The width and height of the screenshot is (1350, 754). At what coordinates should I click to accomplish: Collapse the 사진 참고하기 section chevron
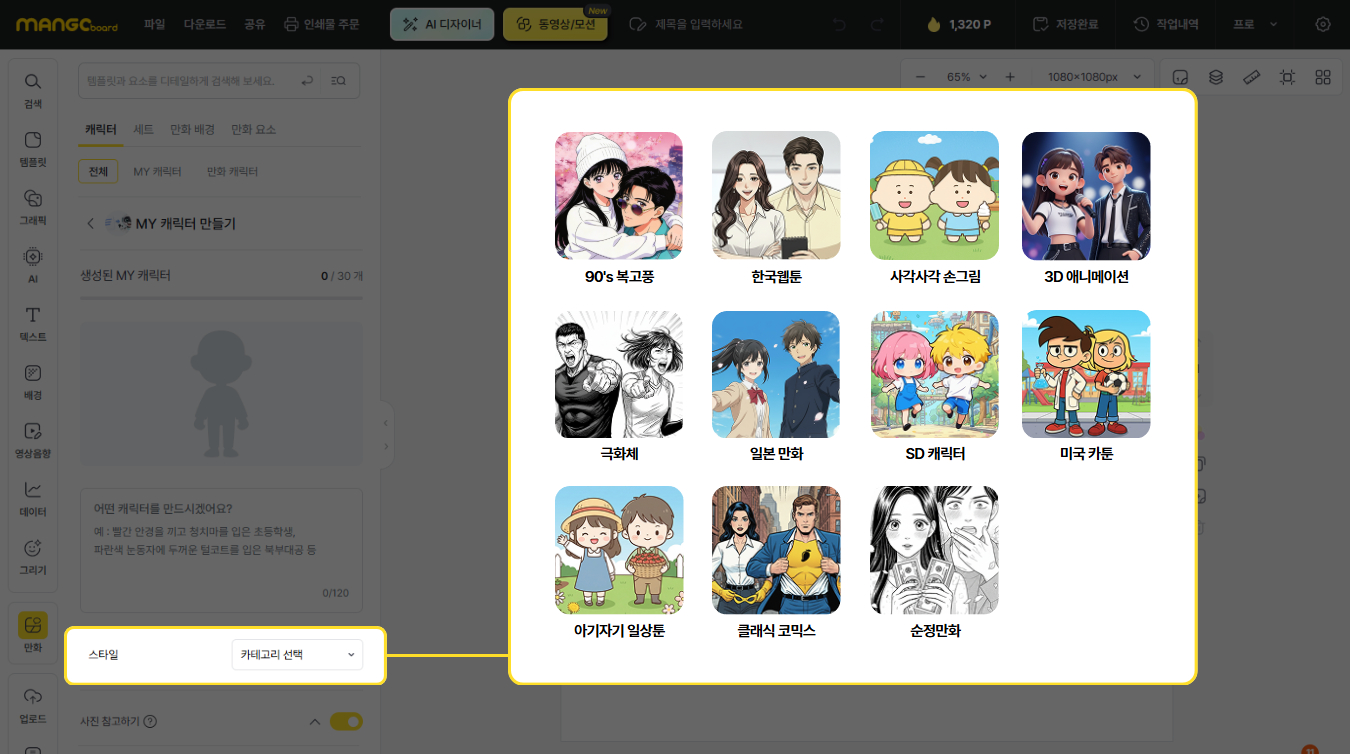point(314,721)
